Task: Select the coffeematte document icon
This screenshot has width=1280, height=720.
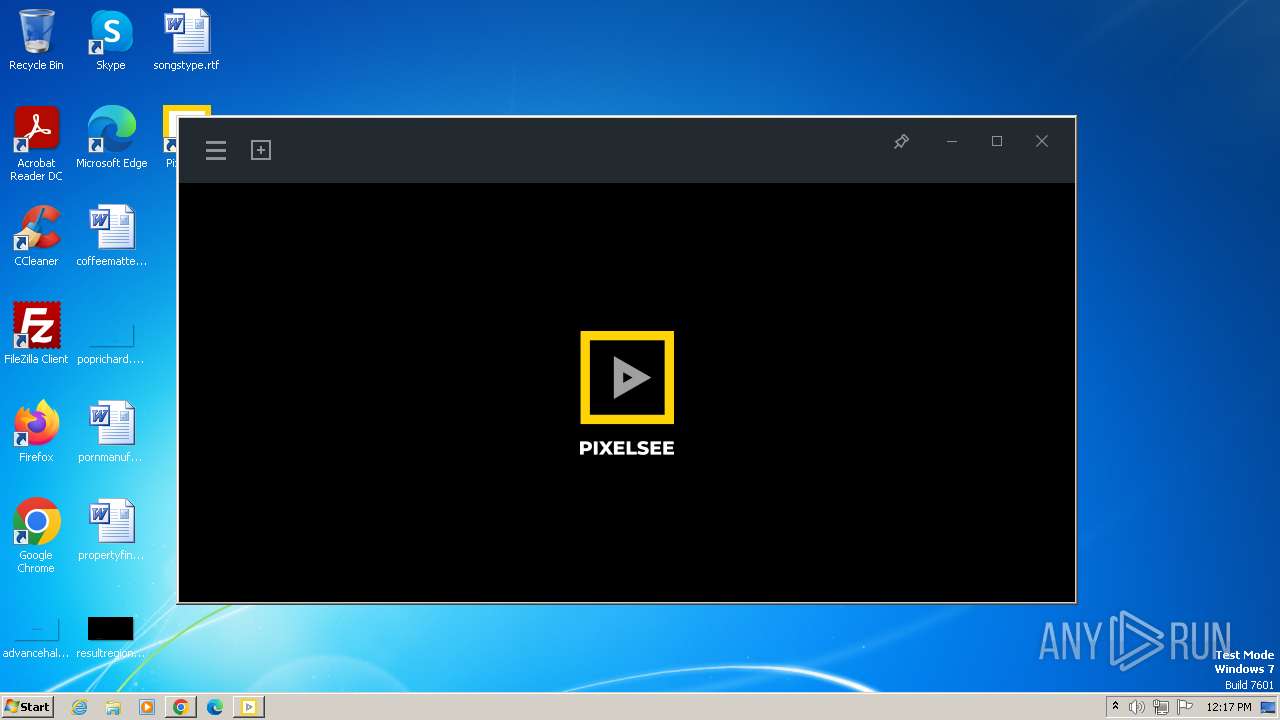Action: pos(111,236)
